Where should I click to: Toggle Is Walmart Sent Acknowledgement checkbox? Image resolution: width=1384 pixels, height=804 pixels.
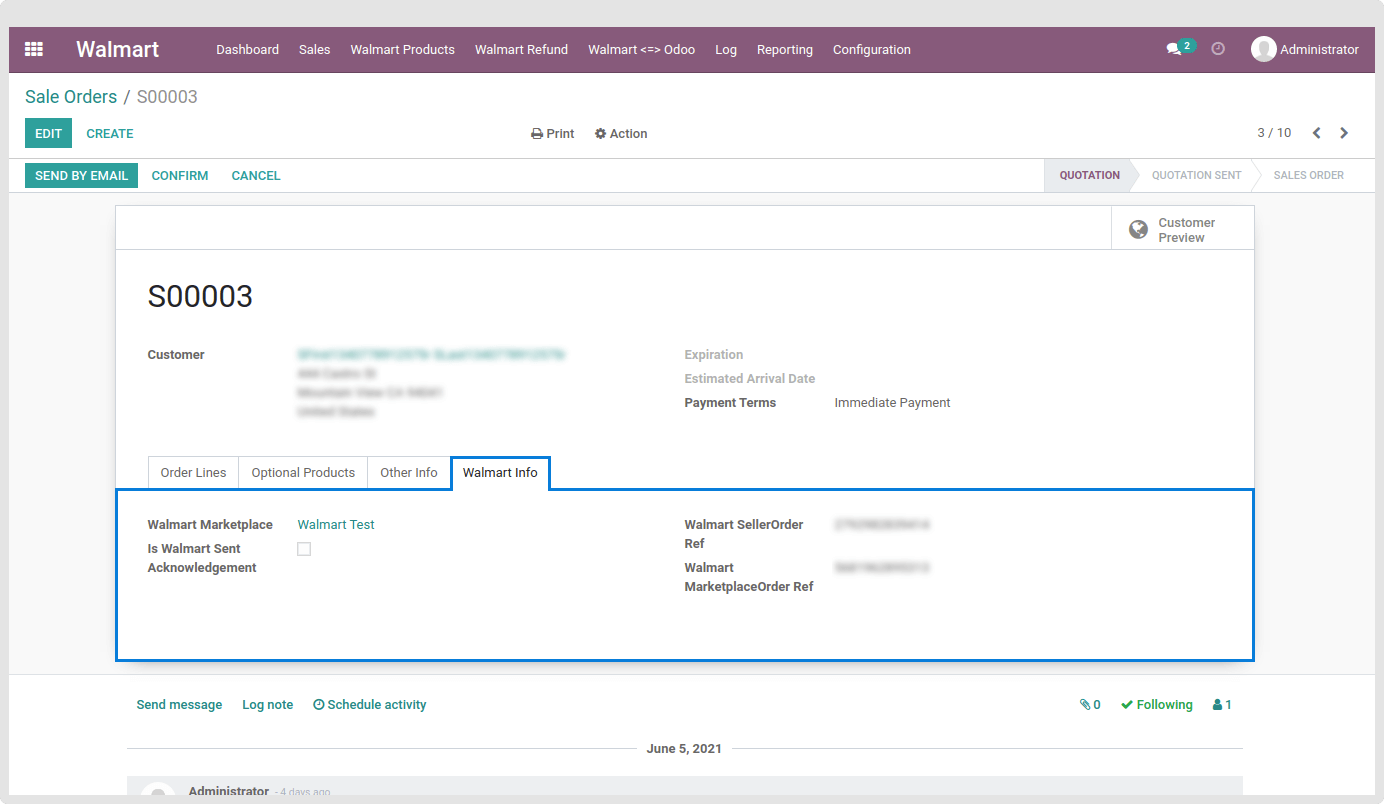(x=304, y=549)
